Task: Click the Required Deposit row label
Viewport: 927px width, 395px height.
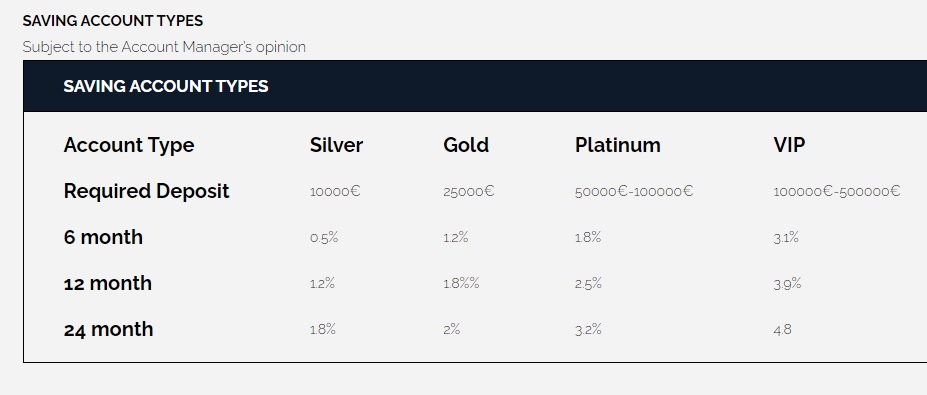Action: click(147, 191)
